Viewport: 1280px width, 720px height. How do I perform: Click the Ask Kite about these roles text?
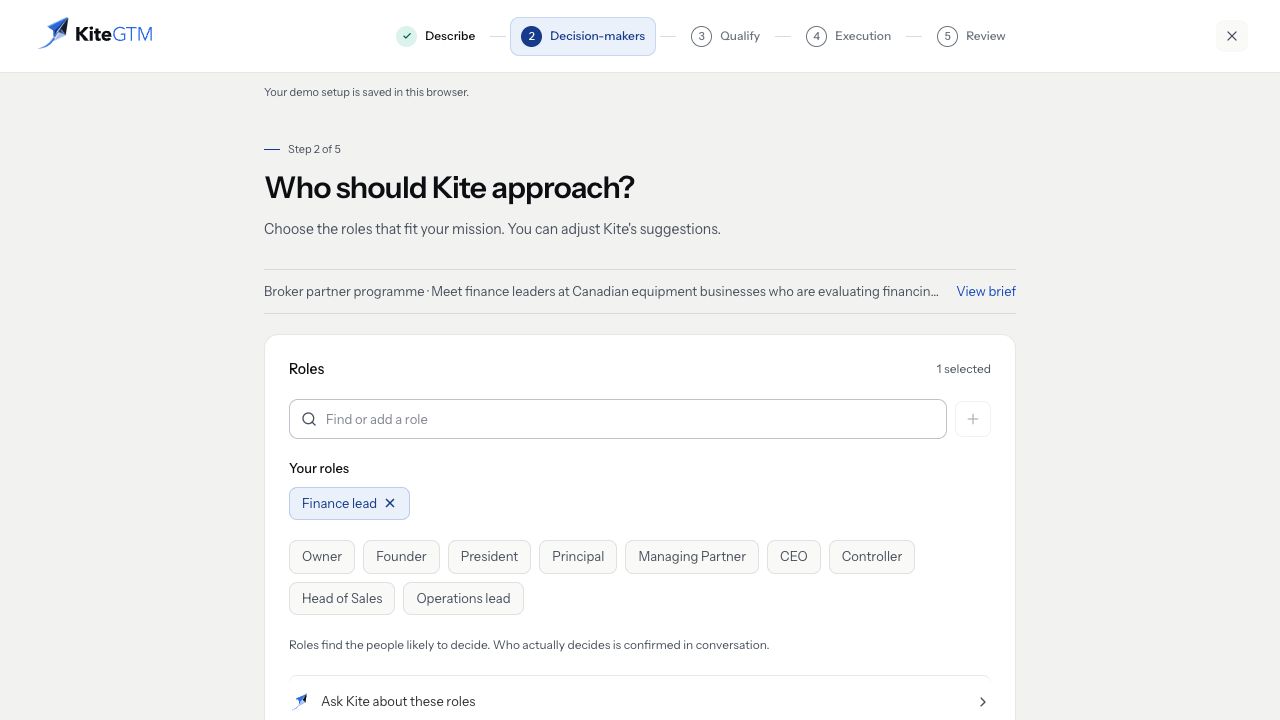pos(398,701)
